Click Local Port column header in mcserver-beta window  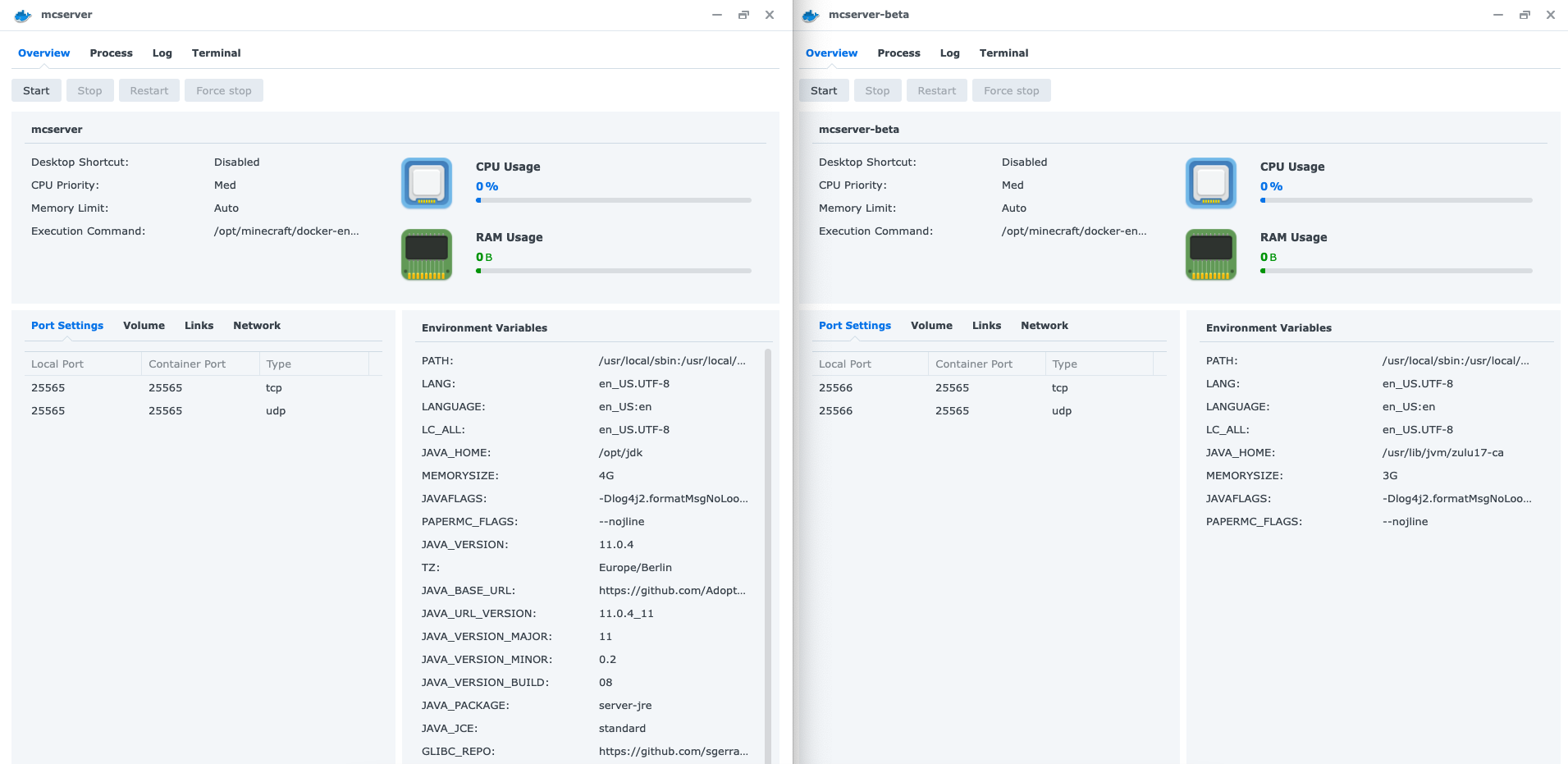pyautogui.click(x=871, y=364)
